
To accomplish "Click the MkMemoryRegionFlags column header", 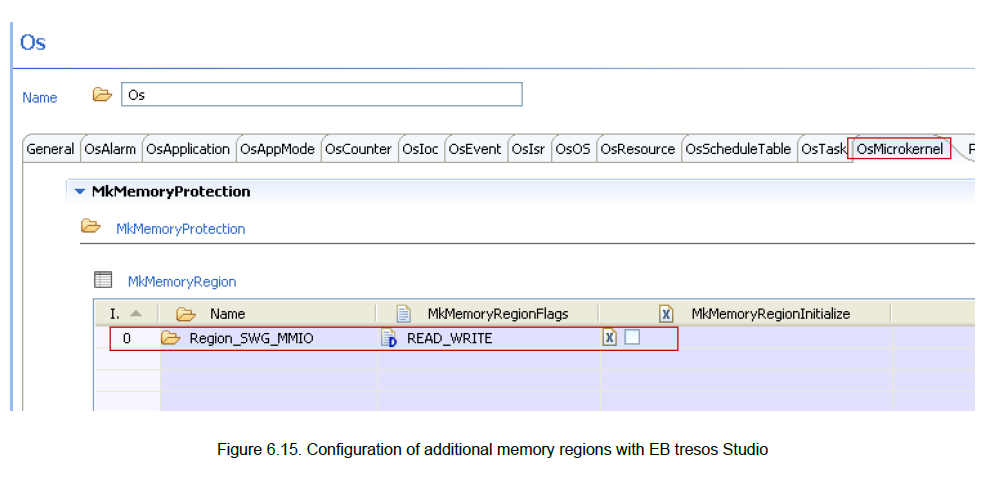I will coord(488,313).
